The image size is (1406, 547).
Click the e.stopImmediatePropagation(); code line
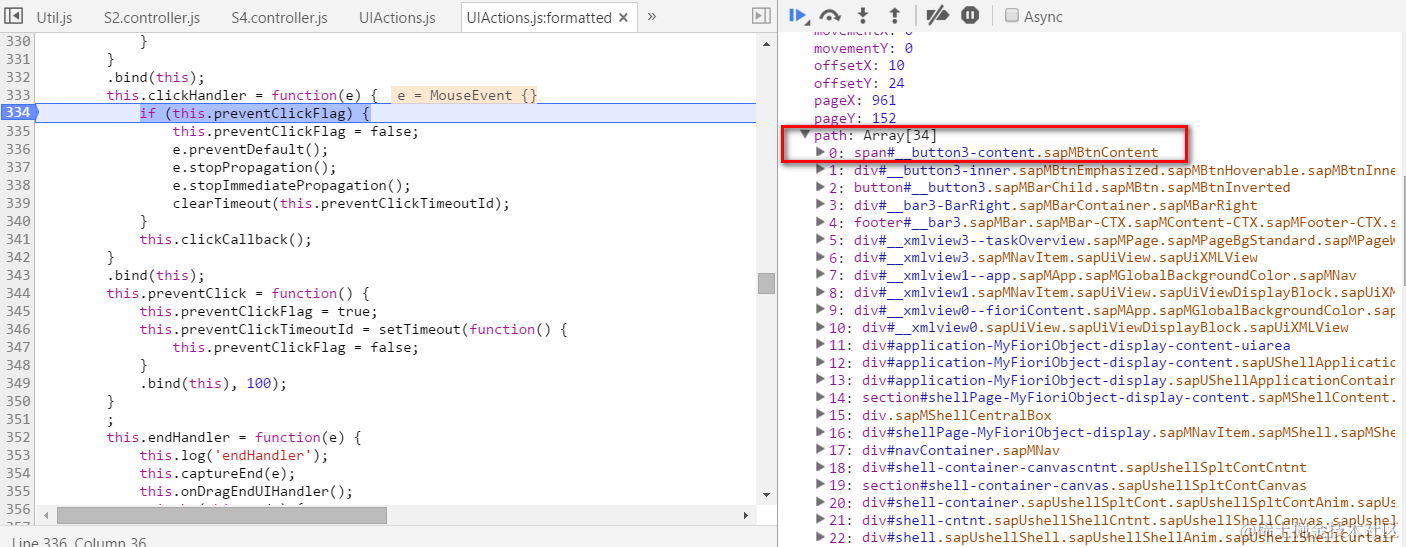(x=291, y=185)
